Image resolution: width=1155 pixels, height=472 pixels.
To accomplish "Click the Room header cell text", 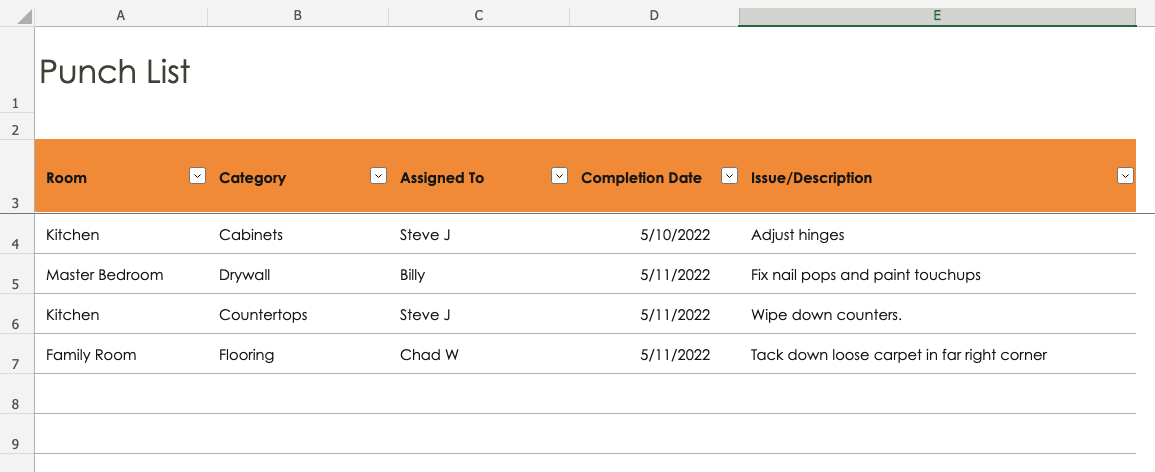I will [66, 177].
